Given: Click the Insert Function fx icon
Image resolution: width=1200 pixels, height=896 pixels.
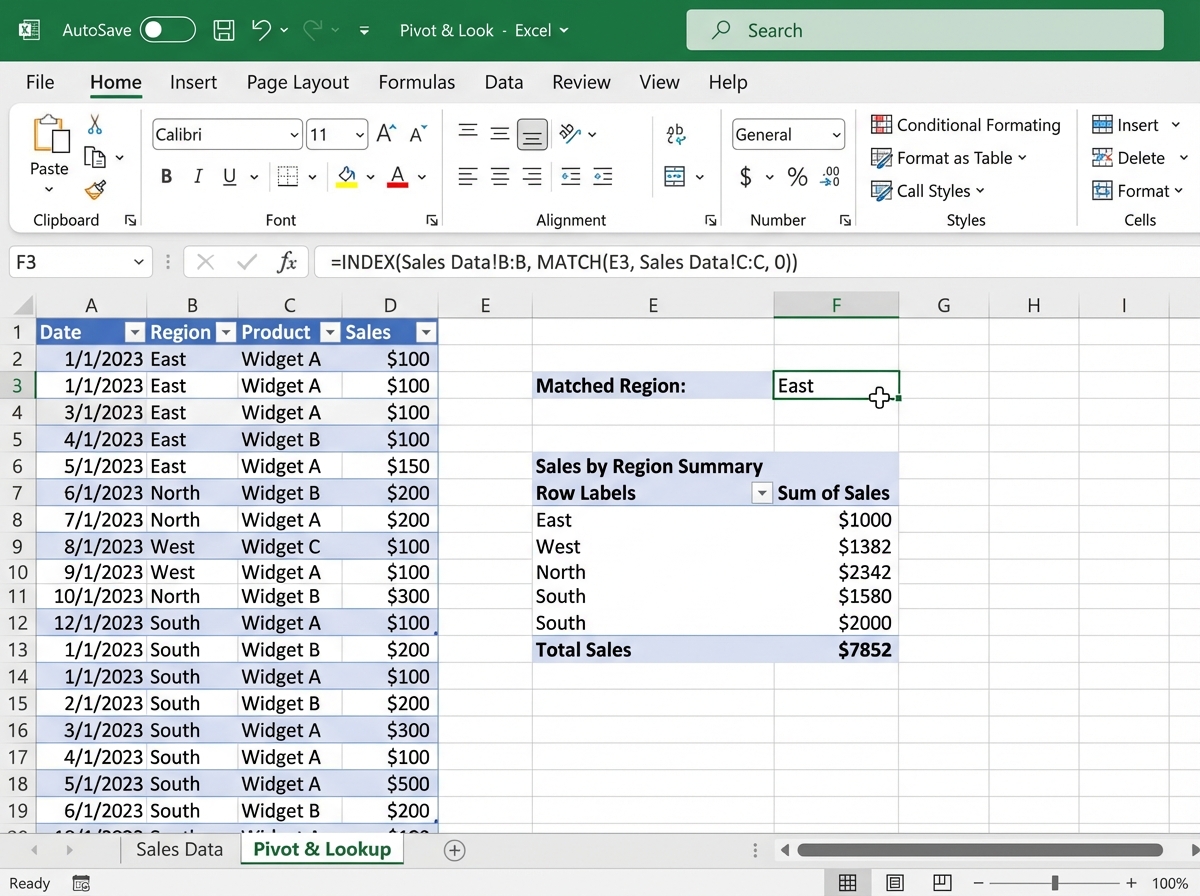Looking at the screenshot, I should pos(287,263).
